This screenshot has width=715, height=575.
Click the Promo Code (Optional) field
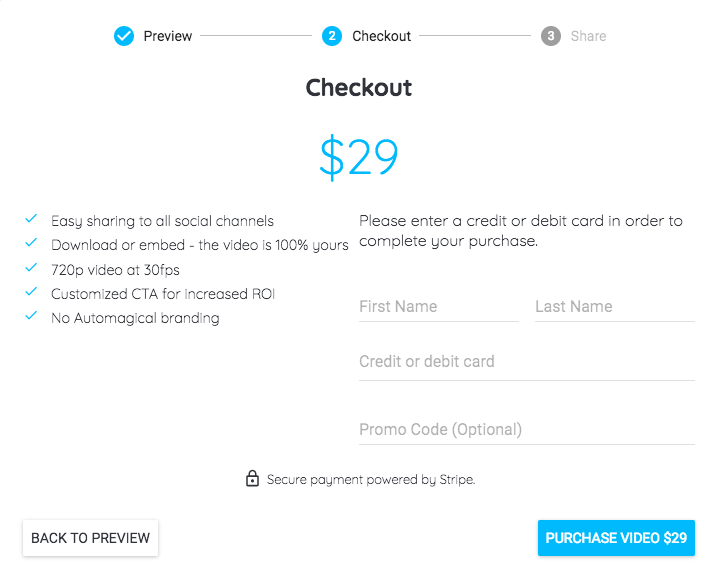coord(526,430)
